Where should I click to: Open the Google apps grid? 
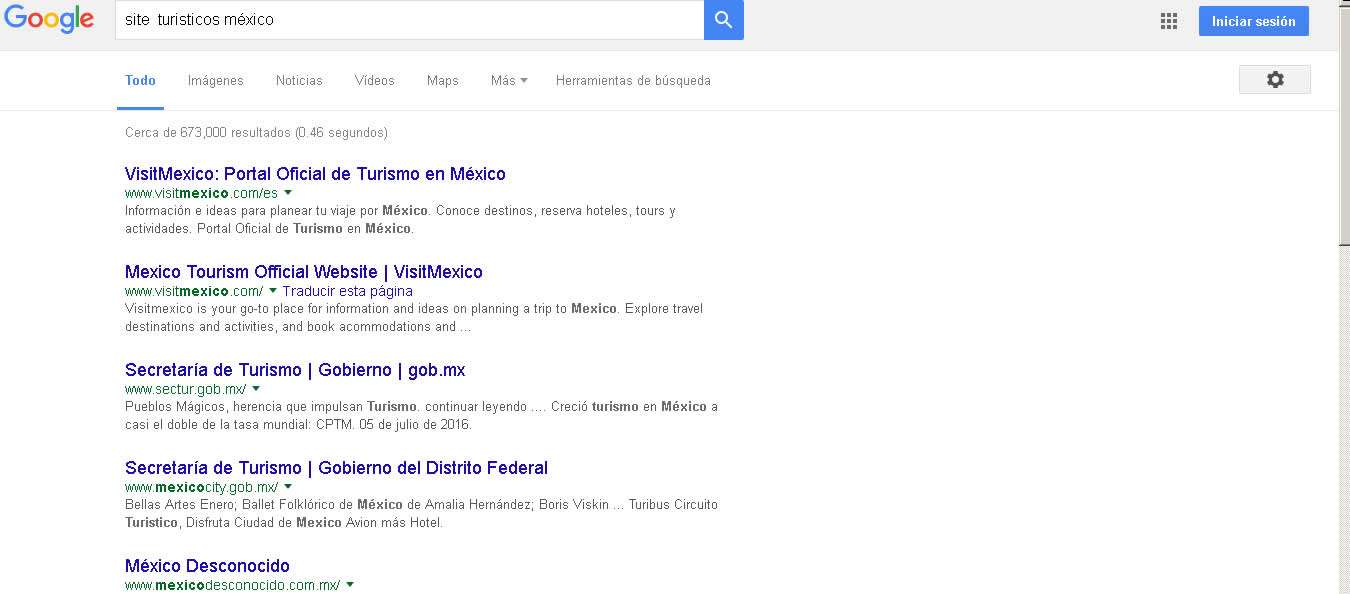point(1168,21)
